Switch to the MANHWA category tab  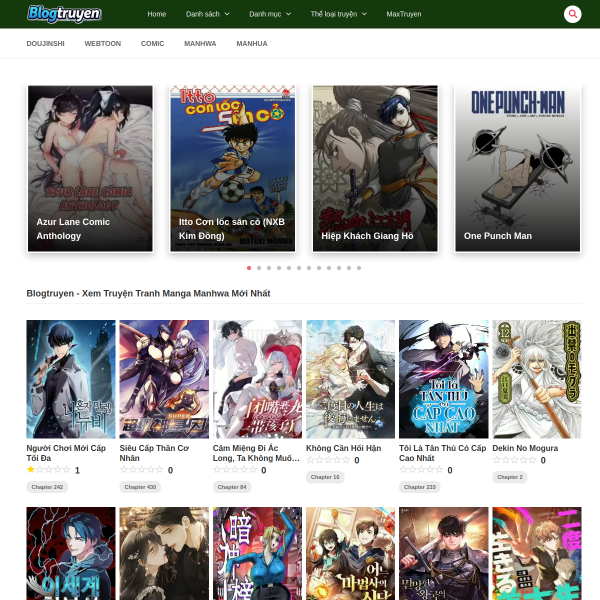click(x=200, y=44)
